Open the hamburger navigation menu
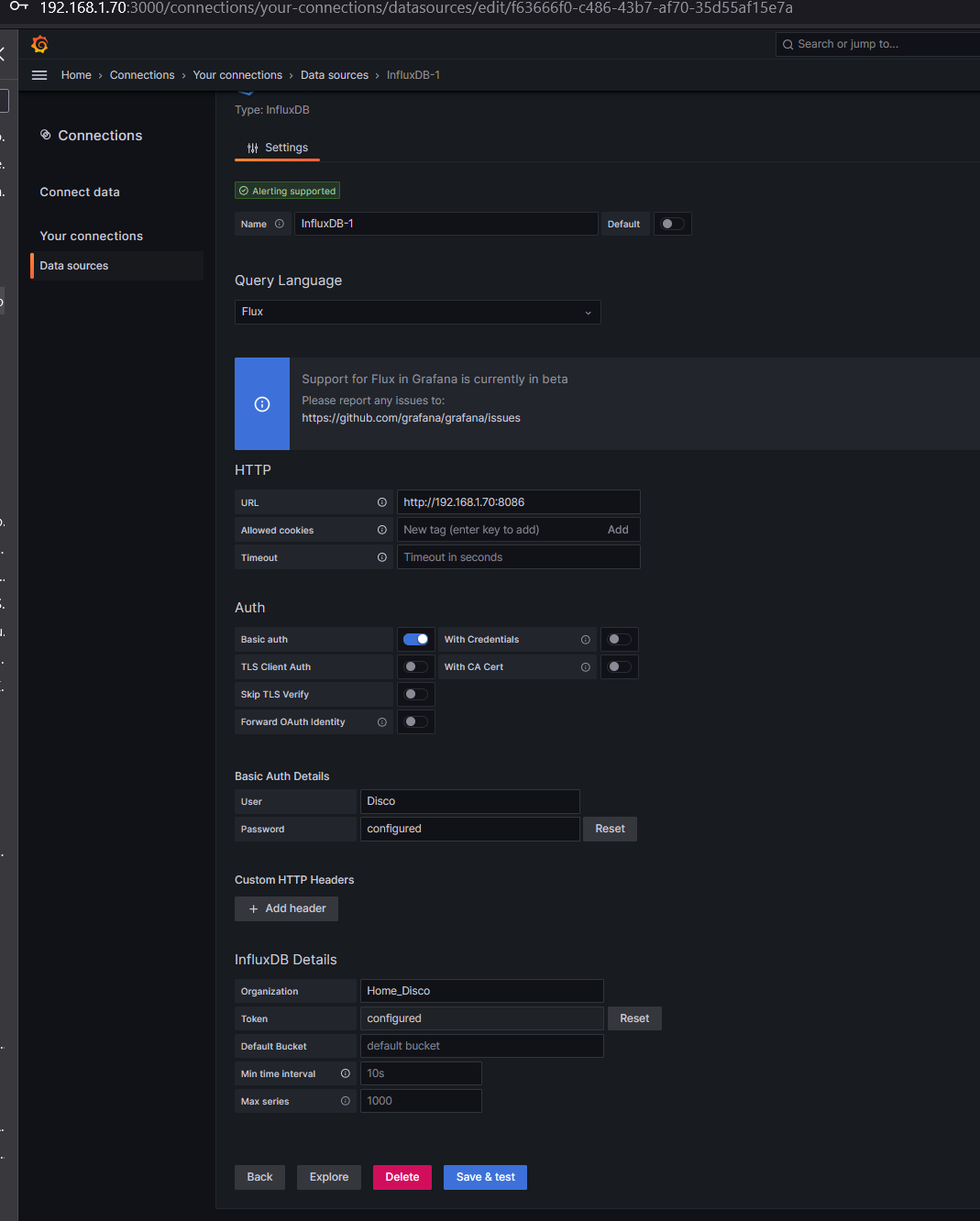 (39, 75)
